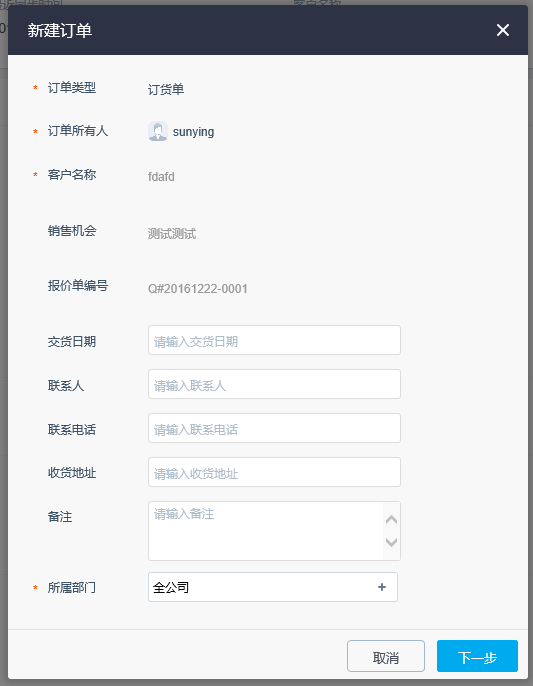This screenshot has width=533, height=686.
Task: Click the 取消 button
Action: click(386, 656)
